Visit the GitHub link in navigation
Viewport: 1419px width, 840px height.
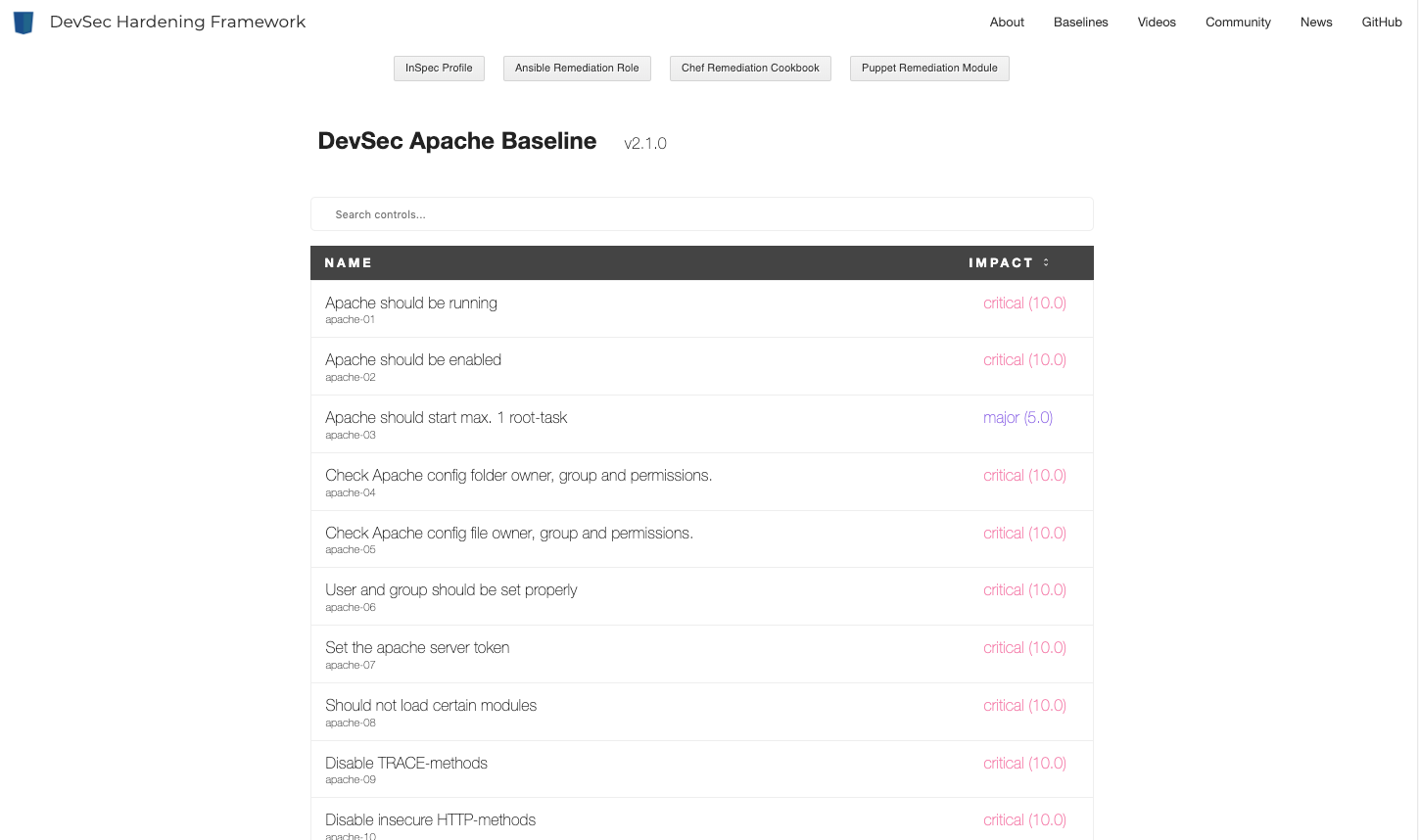pyautogui.click(x=1382, y=22)
